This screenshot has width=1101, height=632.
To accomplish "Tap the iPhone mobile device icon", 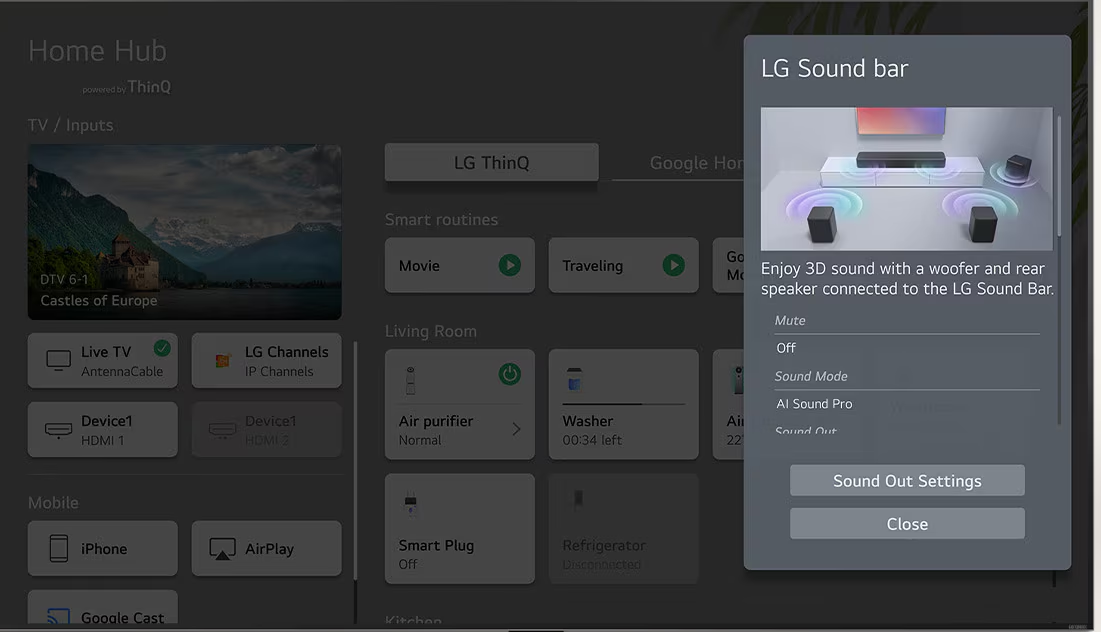I will (x=59, y=548).
